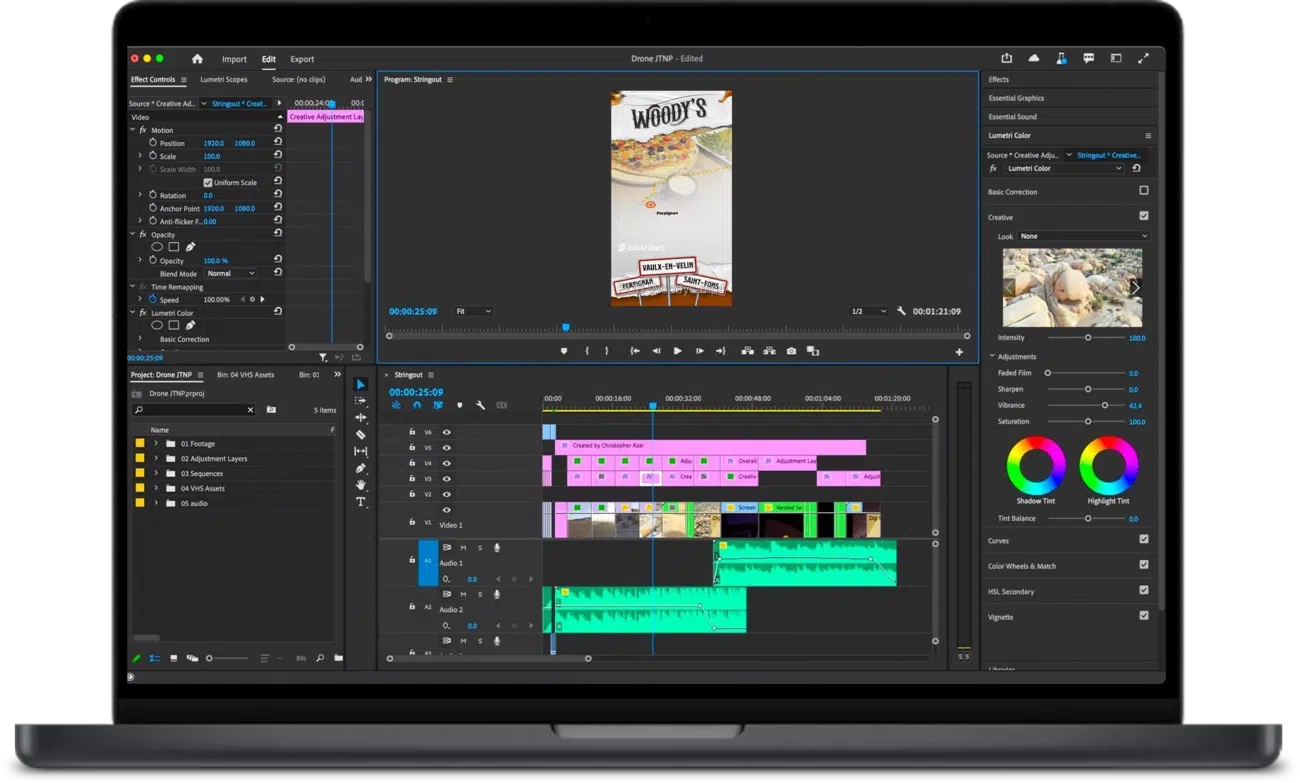Viewport: 1300px width, 783px height.
Task: Open the Fit zoom level dropdown
Action: 473,311
